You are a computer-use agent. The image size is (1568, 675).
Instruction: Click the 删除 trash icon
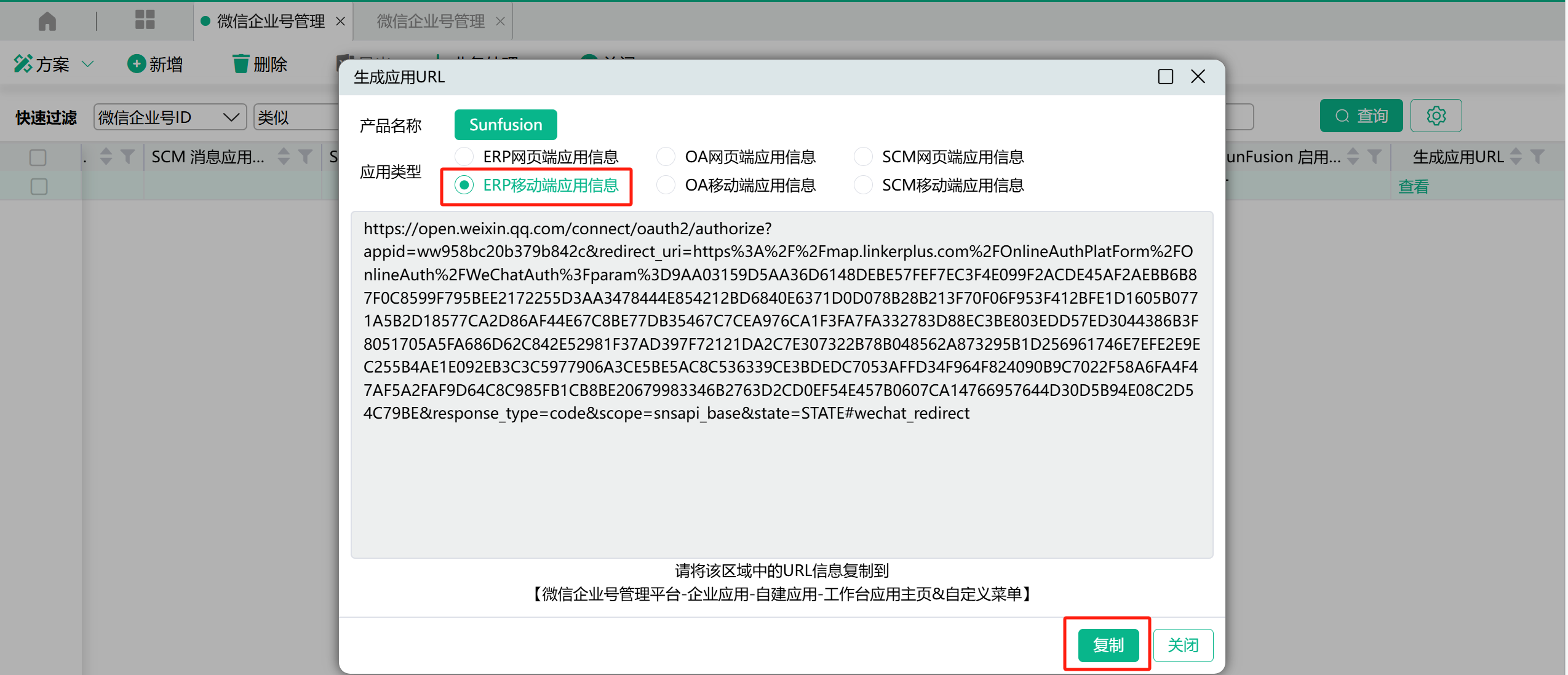(x=241, y=64)
